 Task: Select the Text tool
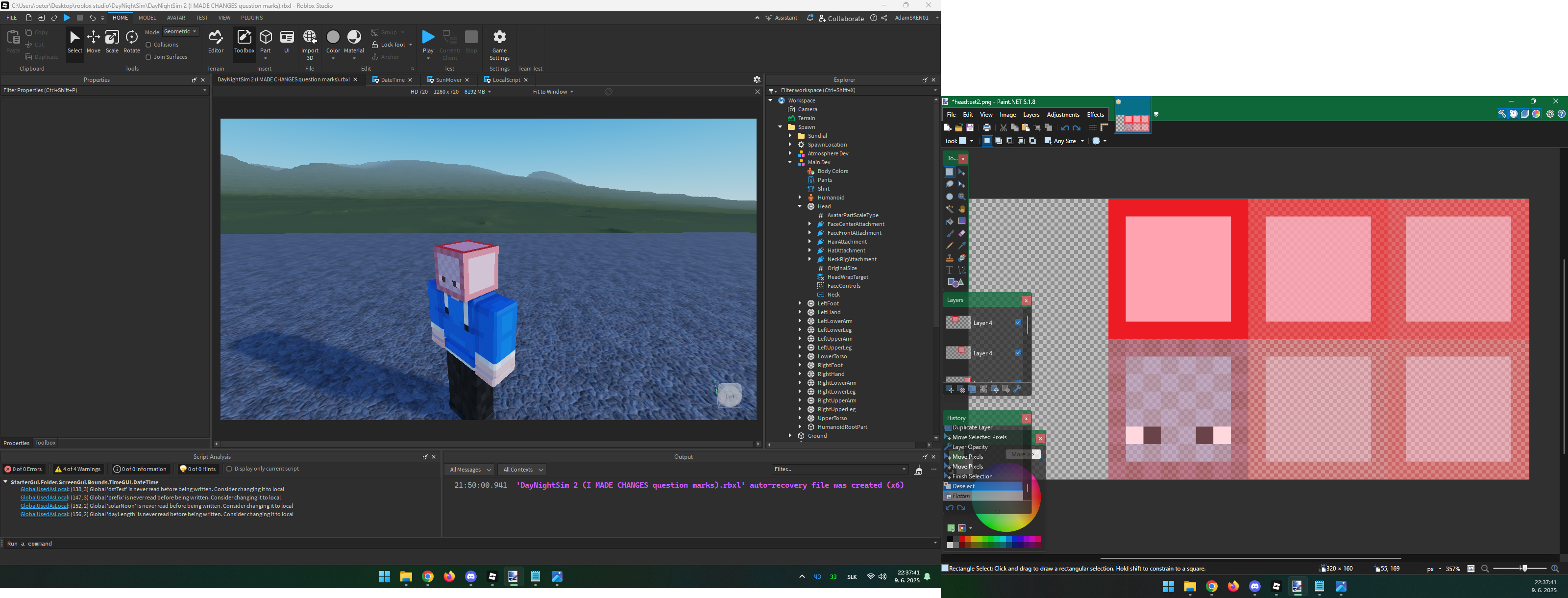pos(950,270)
